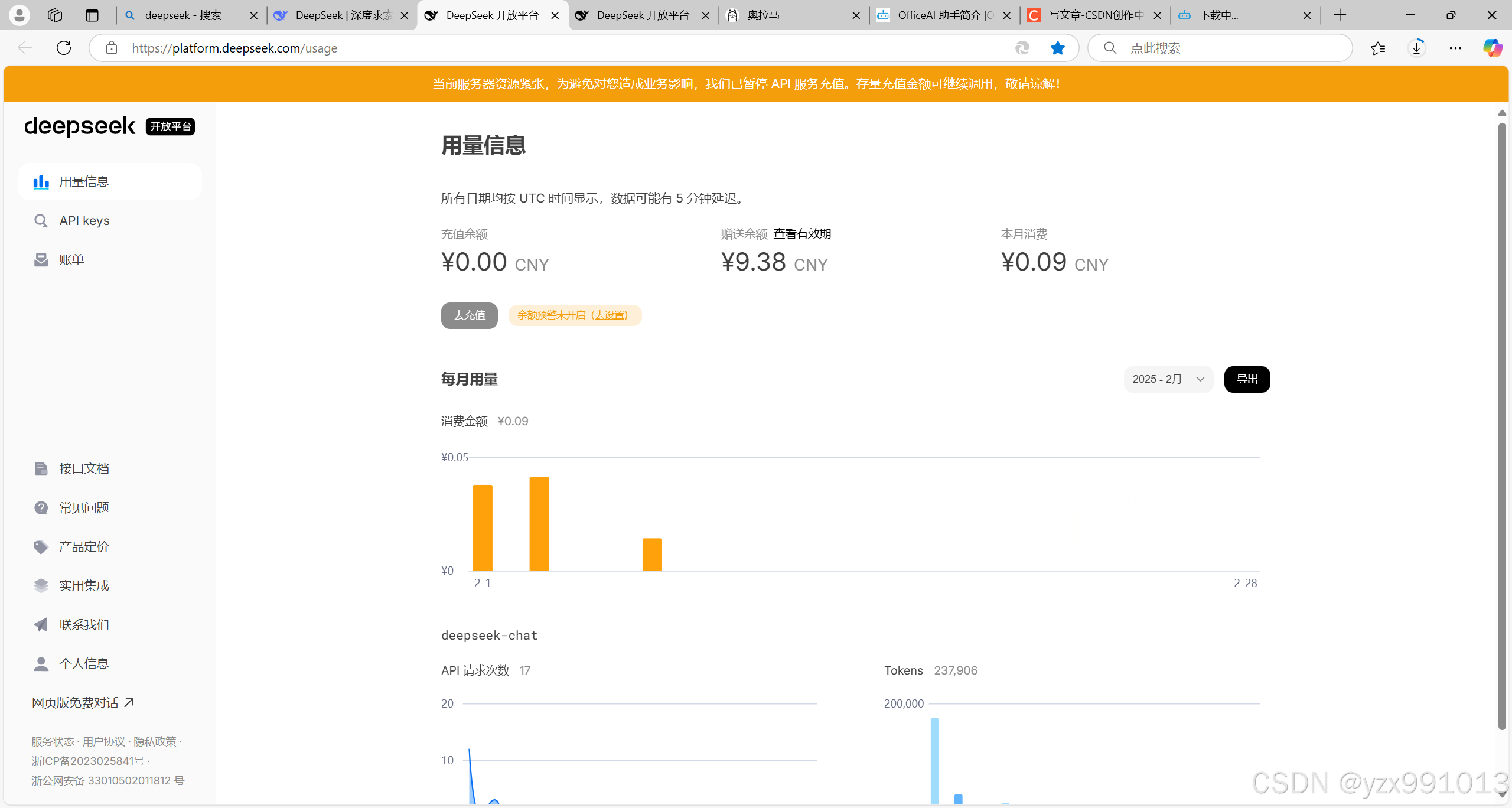Screen dimensions: 1512x808
Task: Open the Edge Copilot icon
Action: point(1493,48)
